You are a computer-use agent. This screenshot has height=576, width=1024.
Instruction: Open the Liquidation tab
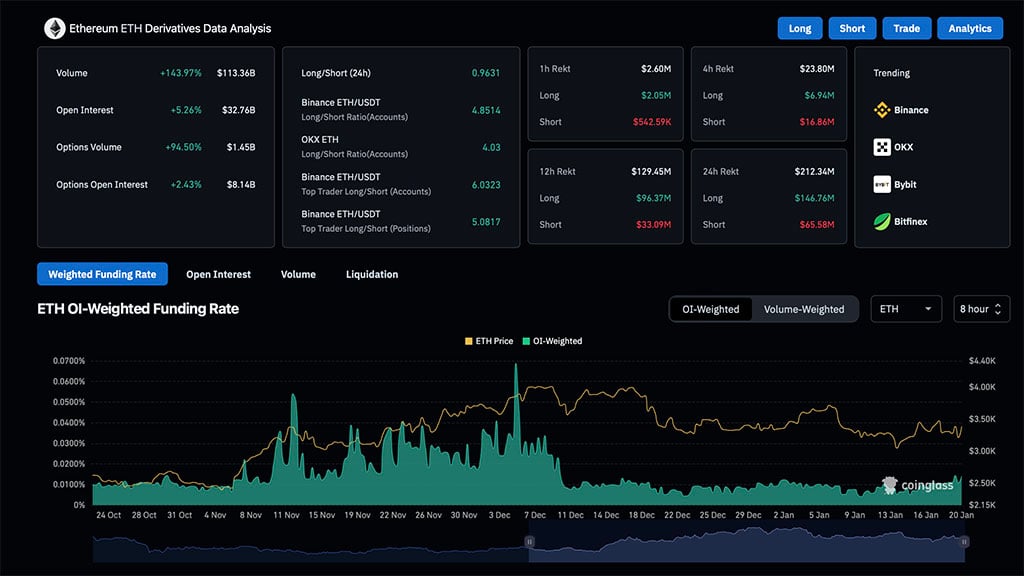(372, 274)
